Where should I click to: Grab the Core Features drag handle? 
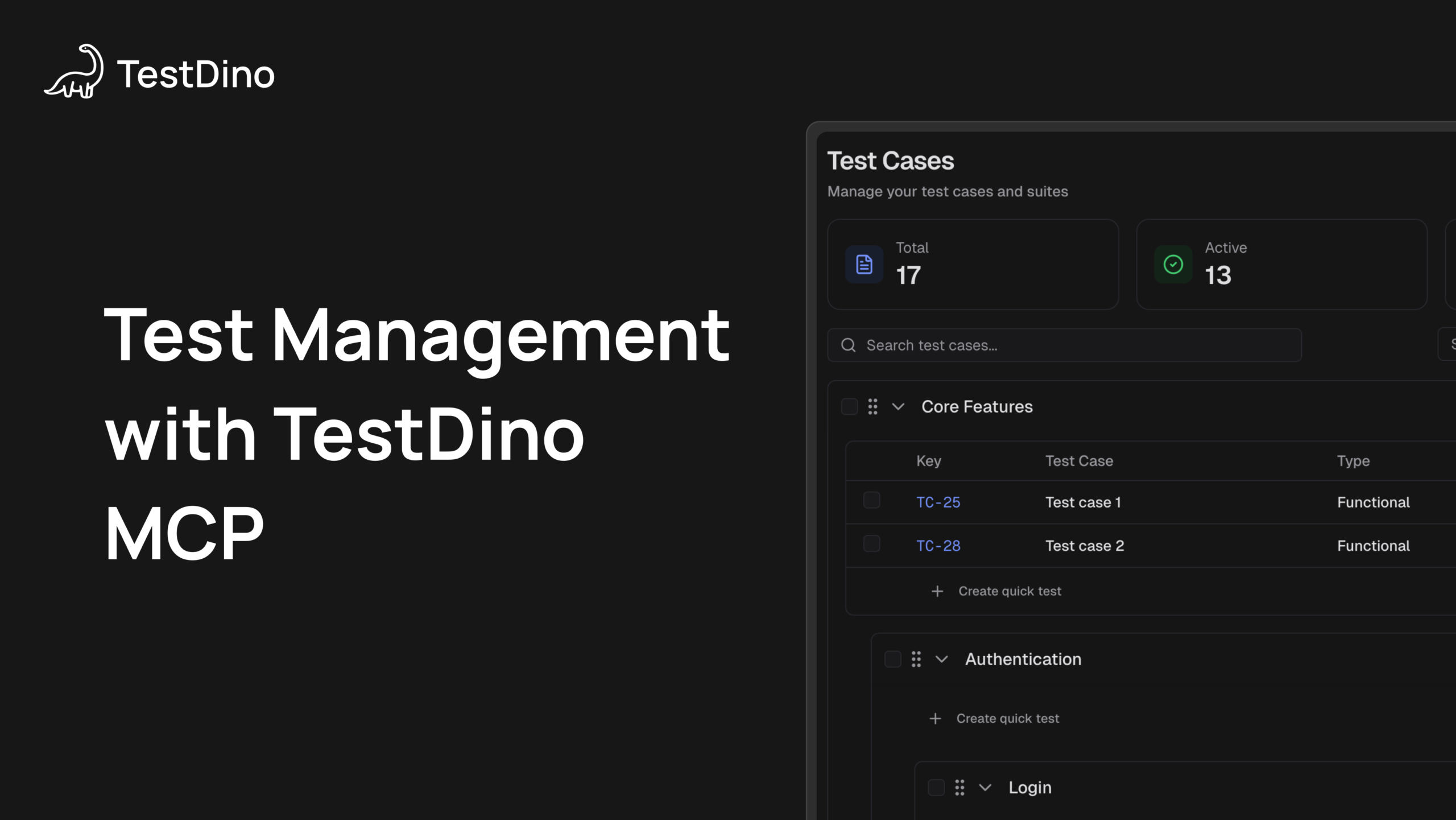tap(872, 406)
